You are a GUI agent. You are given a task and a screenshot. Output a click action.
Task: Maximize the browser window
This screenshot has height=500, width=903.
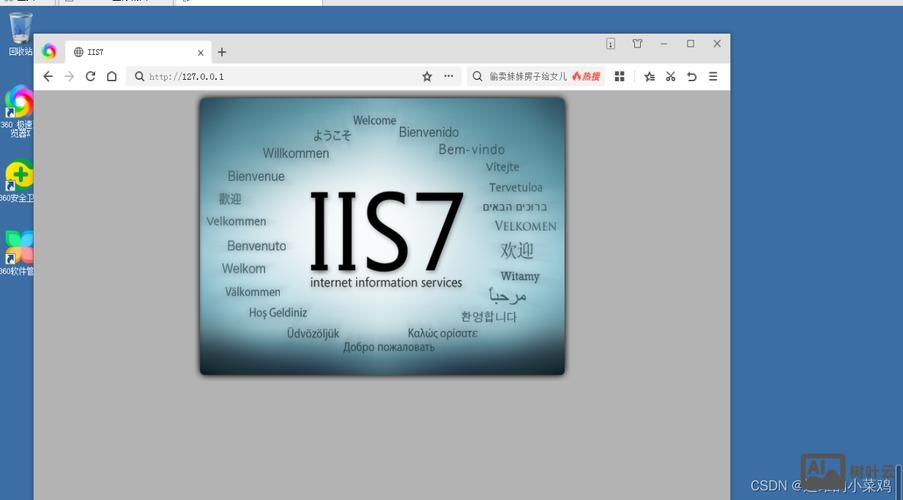(x=690, y=44)
